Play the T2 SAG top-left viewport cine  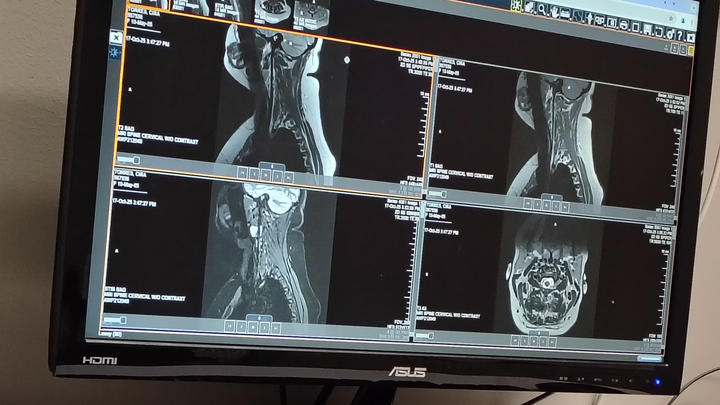click(x=265, y=175)
